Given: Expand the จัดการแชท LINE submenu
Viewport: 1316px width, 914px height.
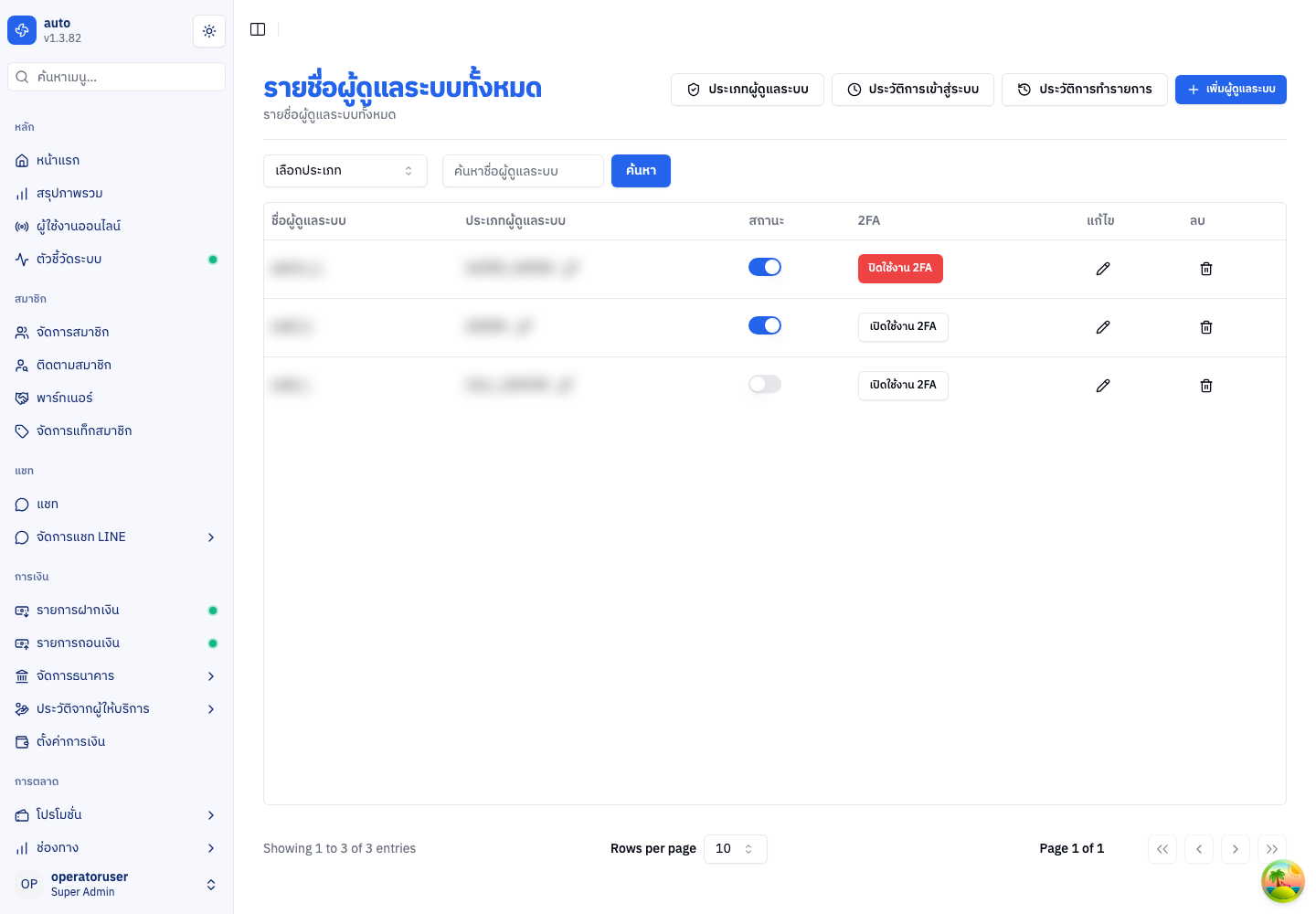Looking at the screenshot, I should pos(116,537).
